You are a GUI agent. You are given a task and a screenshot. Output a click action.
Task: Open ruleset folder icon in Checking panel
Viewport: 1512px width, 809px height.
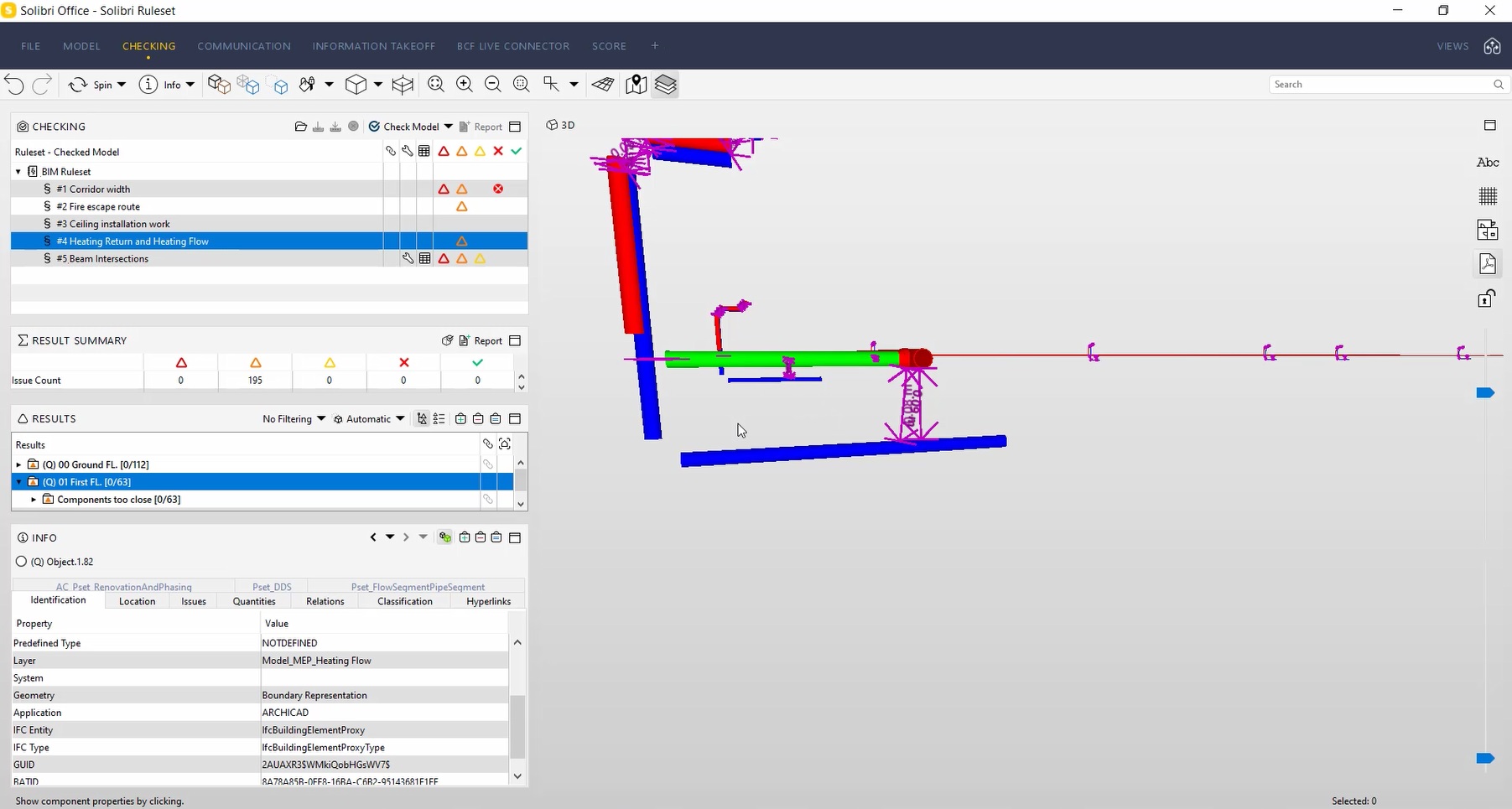tap(301, 127)
